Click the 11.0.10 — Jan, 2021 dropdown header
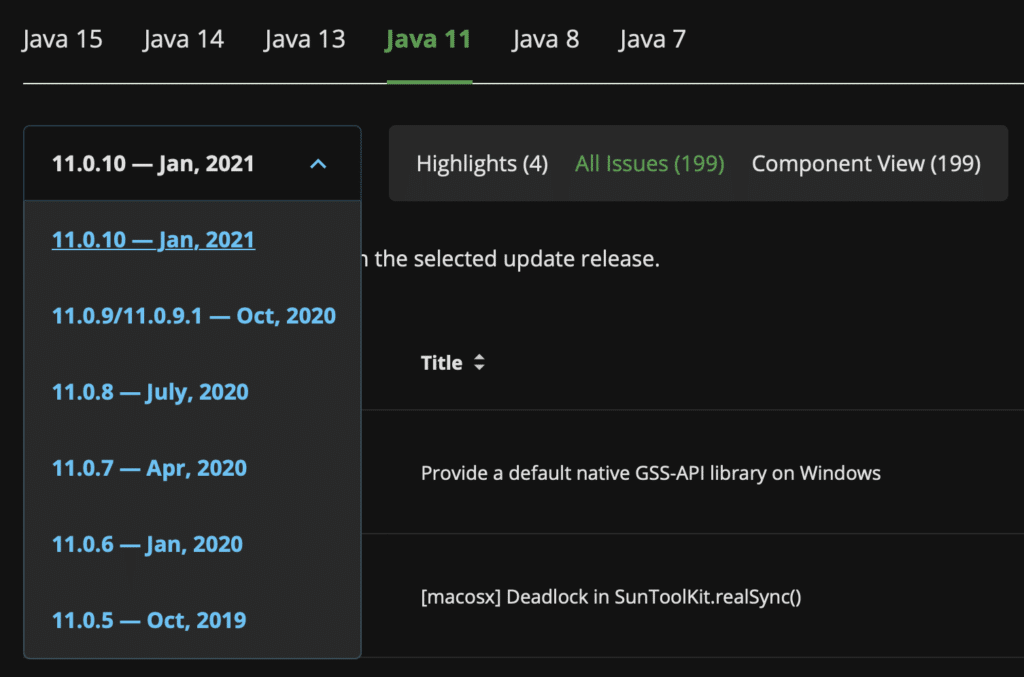This screenshot has width=1024, height=677. click(x=192, y=163)
